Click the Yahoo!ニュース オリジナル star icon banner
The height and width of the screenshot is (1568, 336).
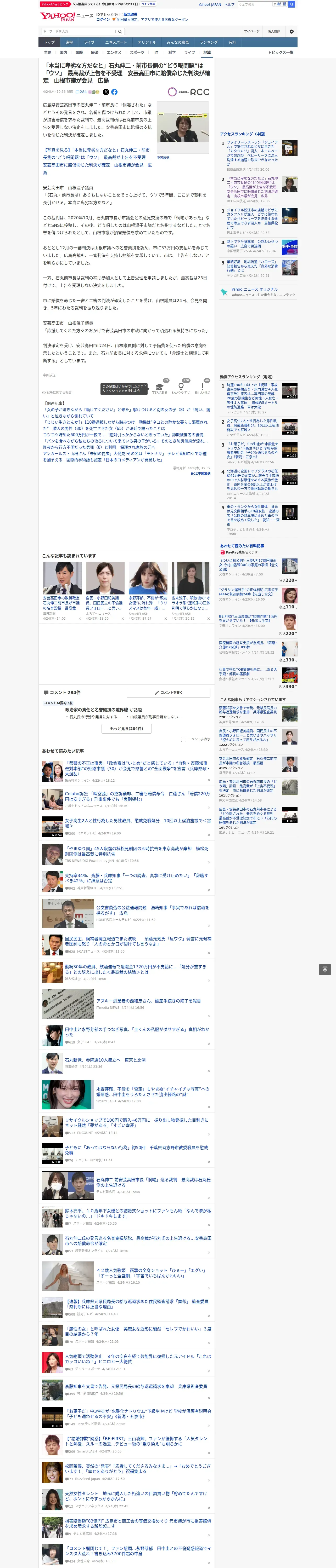(258, 292)
